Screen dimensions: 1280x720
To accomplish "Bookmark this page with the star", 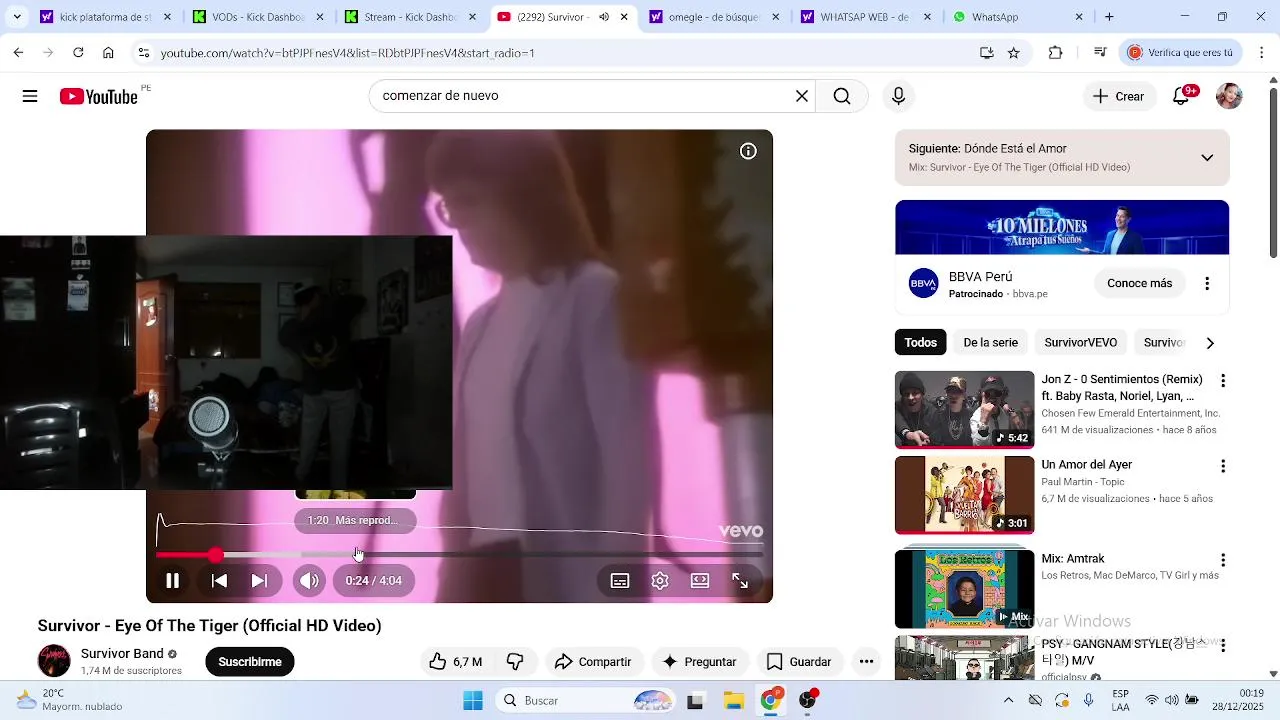I will click(x=1014, y=53).
